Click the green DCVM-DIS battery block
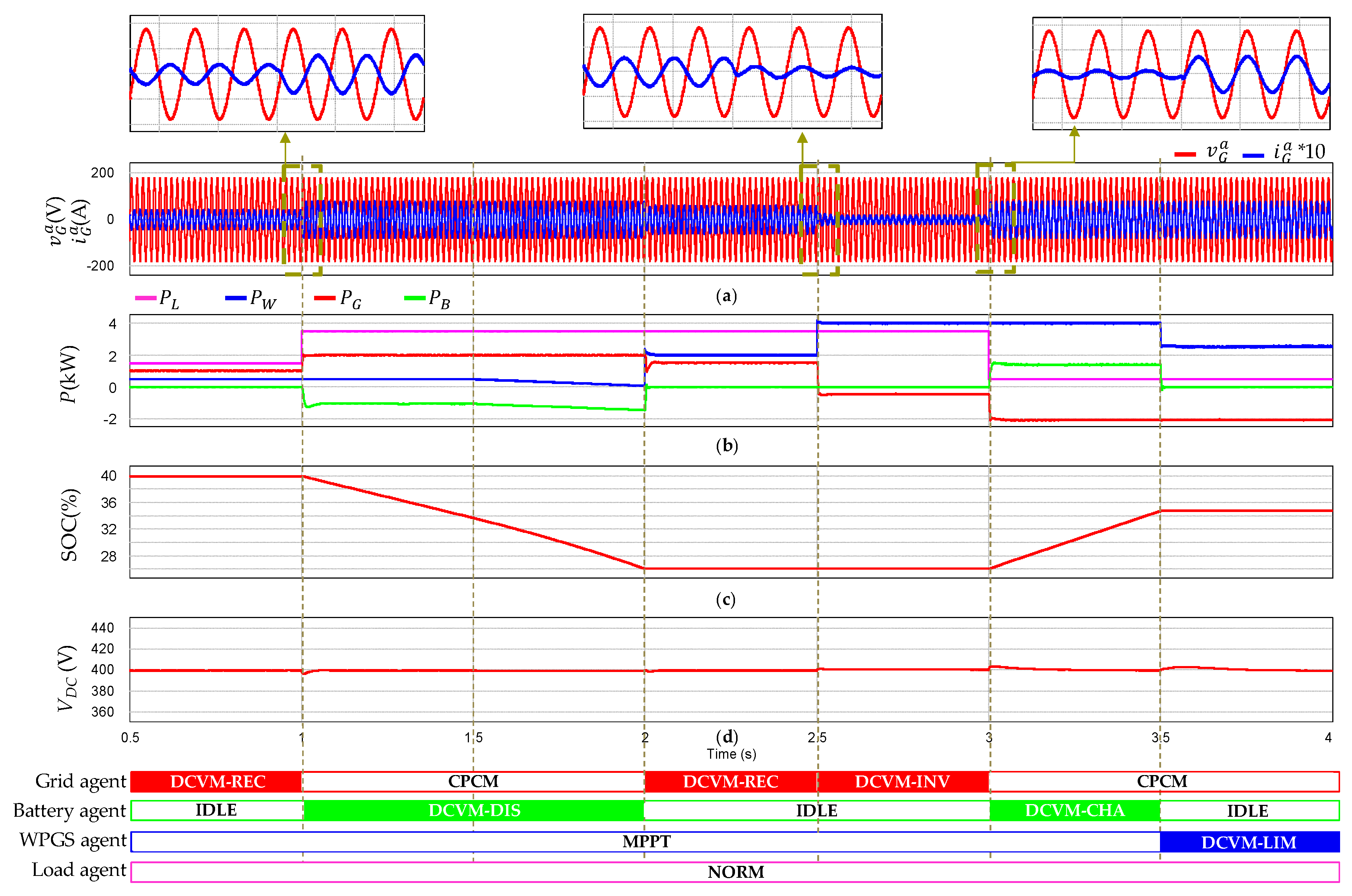 tap(474, 810)
